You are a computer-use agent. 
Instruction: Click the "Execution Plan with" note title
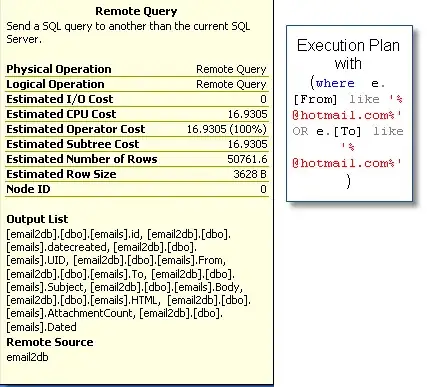[348, 54]
